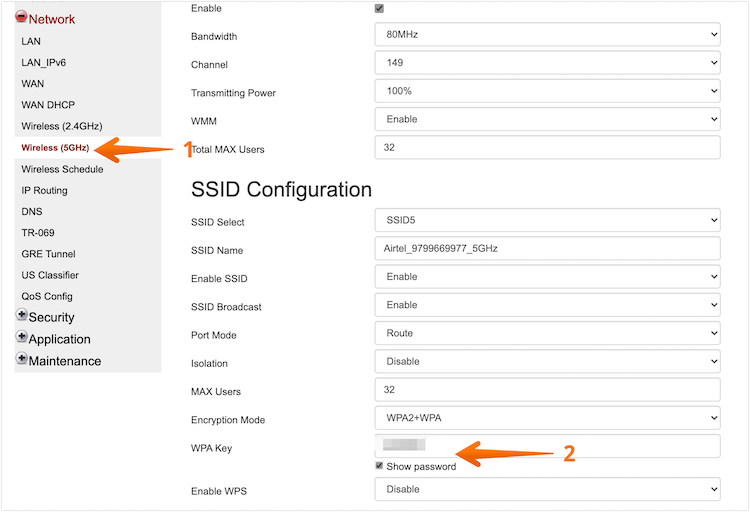Toggle the Enable checkbox at top
Viewport: 750px width, 512px height.
click(x=379, y=8)
